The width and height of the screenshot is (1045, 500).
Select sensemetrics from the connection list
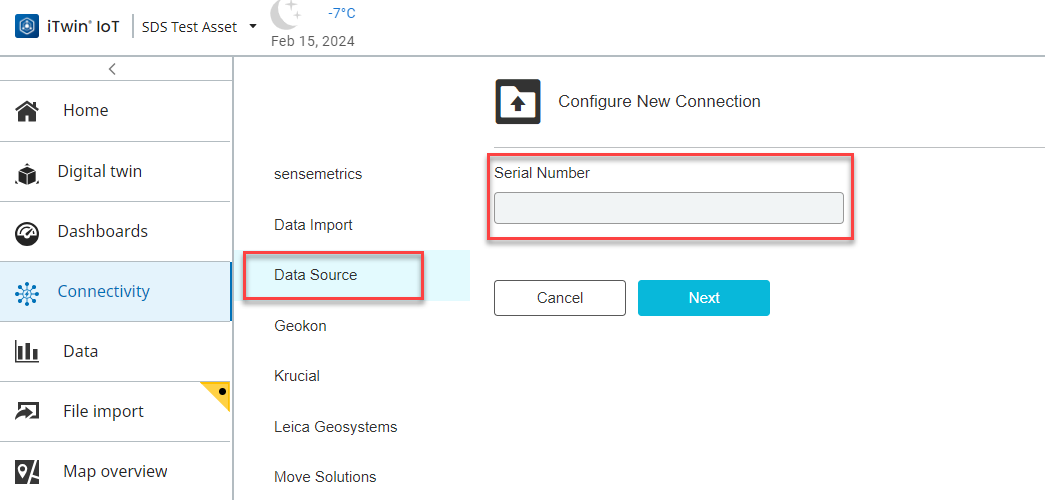click(318, 174)
